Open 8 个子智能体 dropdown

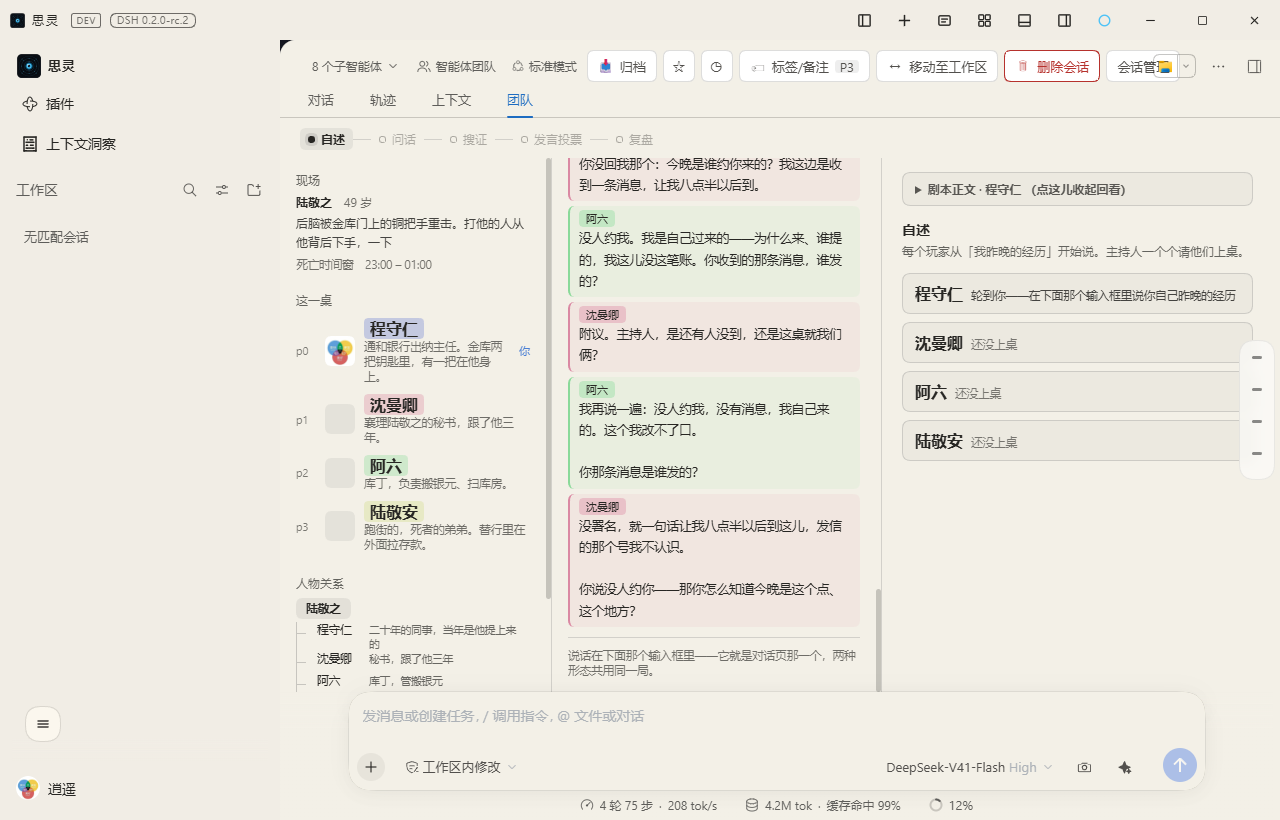pos(355,67)
